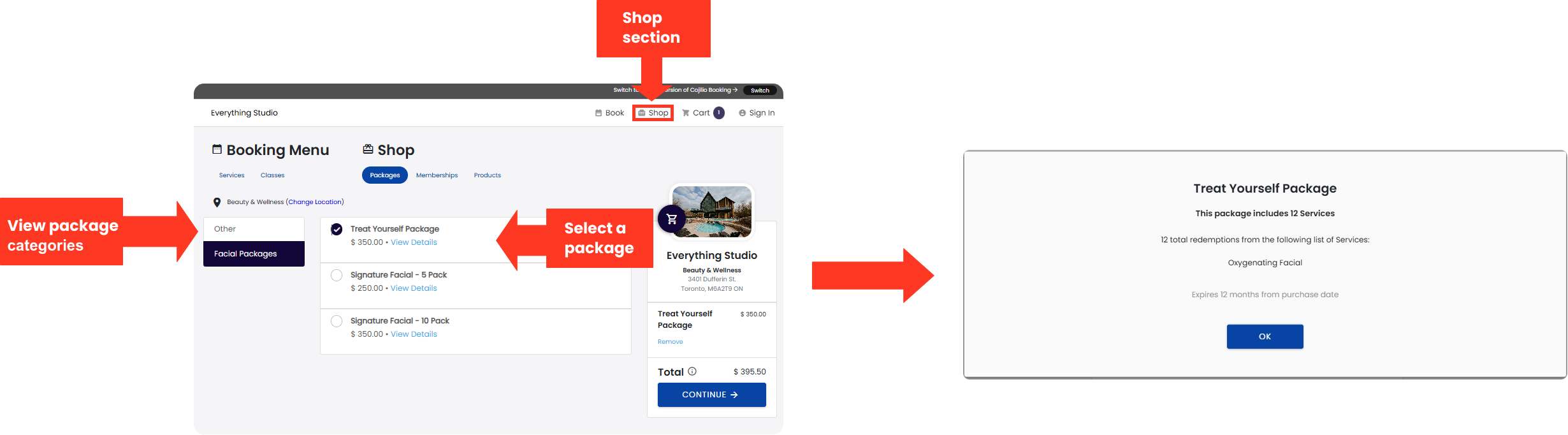Deselect the Treat Yourself Package radio
This screenshot has height=435, width=1568.
point(337,230)
